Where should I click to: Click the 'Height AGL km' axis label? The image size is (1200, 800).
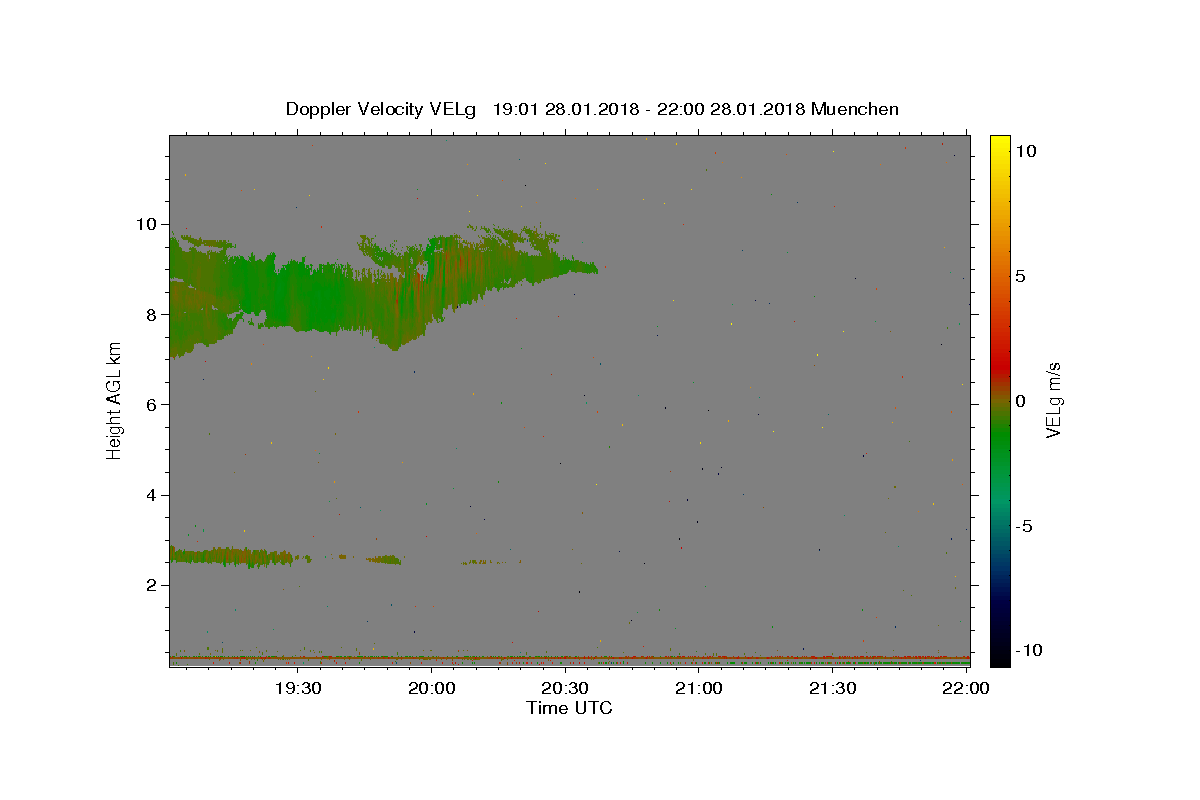coord(114,400)
